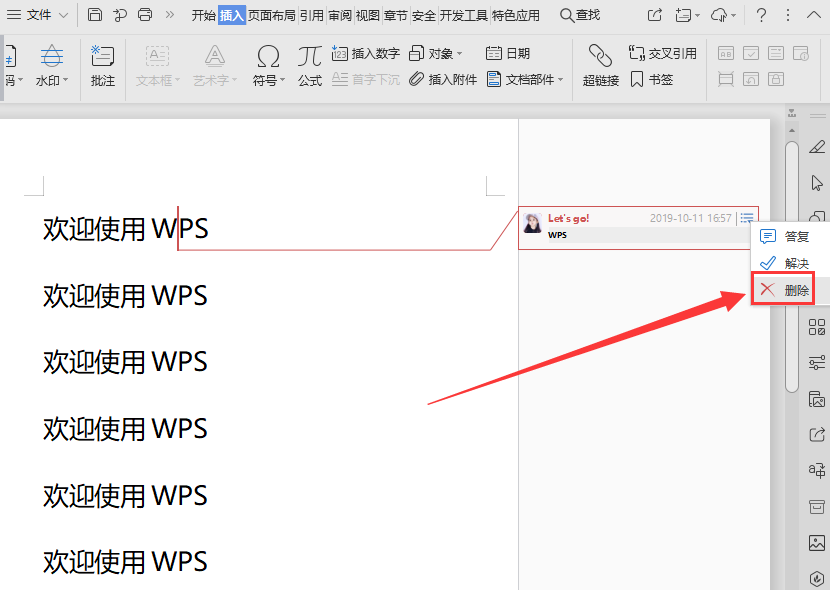
Task: Click the lock form protection icon
Action: (775, 79)
